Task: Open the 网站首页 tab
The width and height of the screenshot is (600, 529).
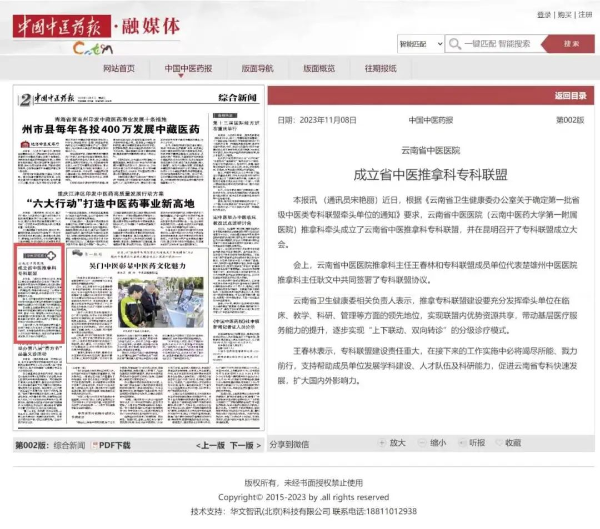Action: pyautogui.click(x=119, y=69)
